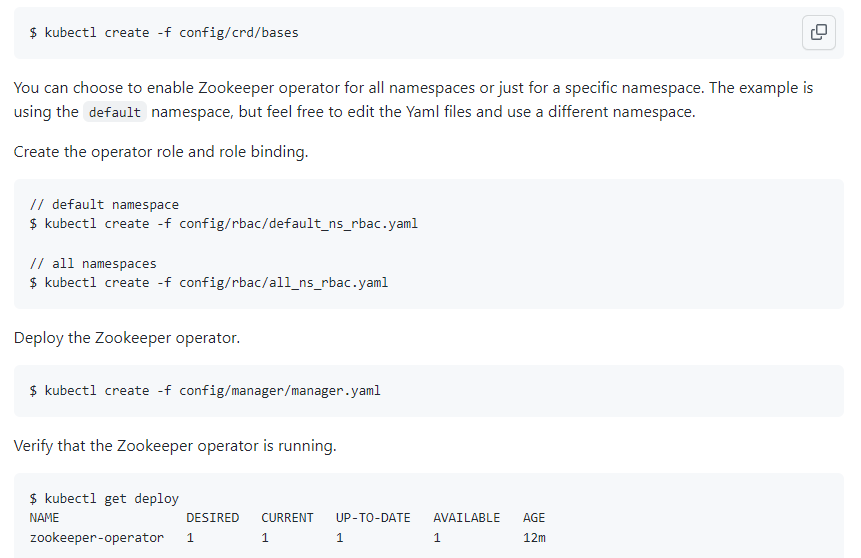The image size is (861, 558).
Task: Click 'Verify that the Zookeeper operator is running' text
Action: pyautogui.click(x=175, y=445)
